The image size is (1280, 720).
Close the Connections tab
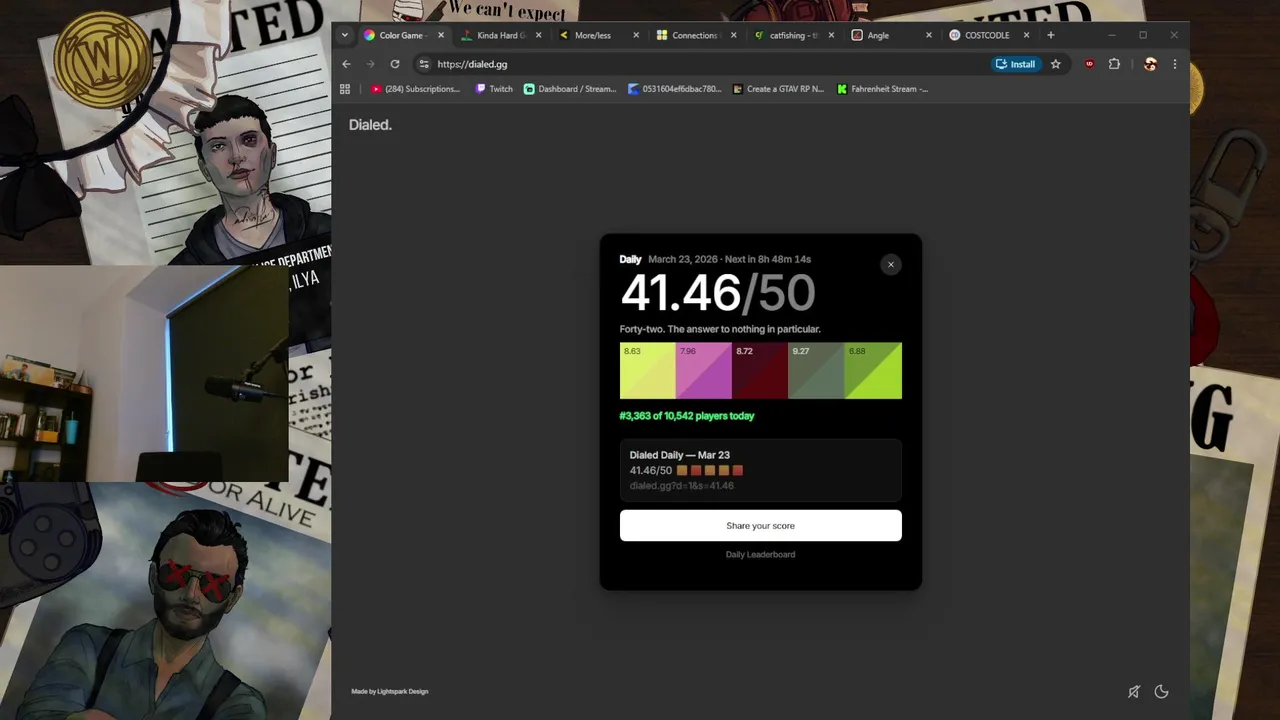734,35
